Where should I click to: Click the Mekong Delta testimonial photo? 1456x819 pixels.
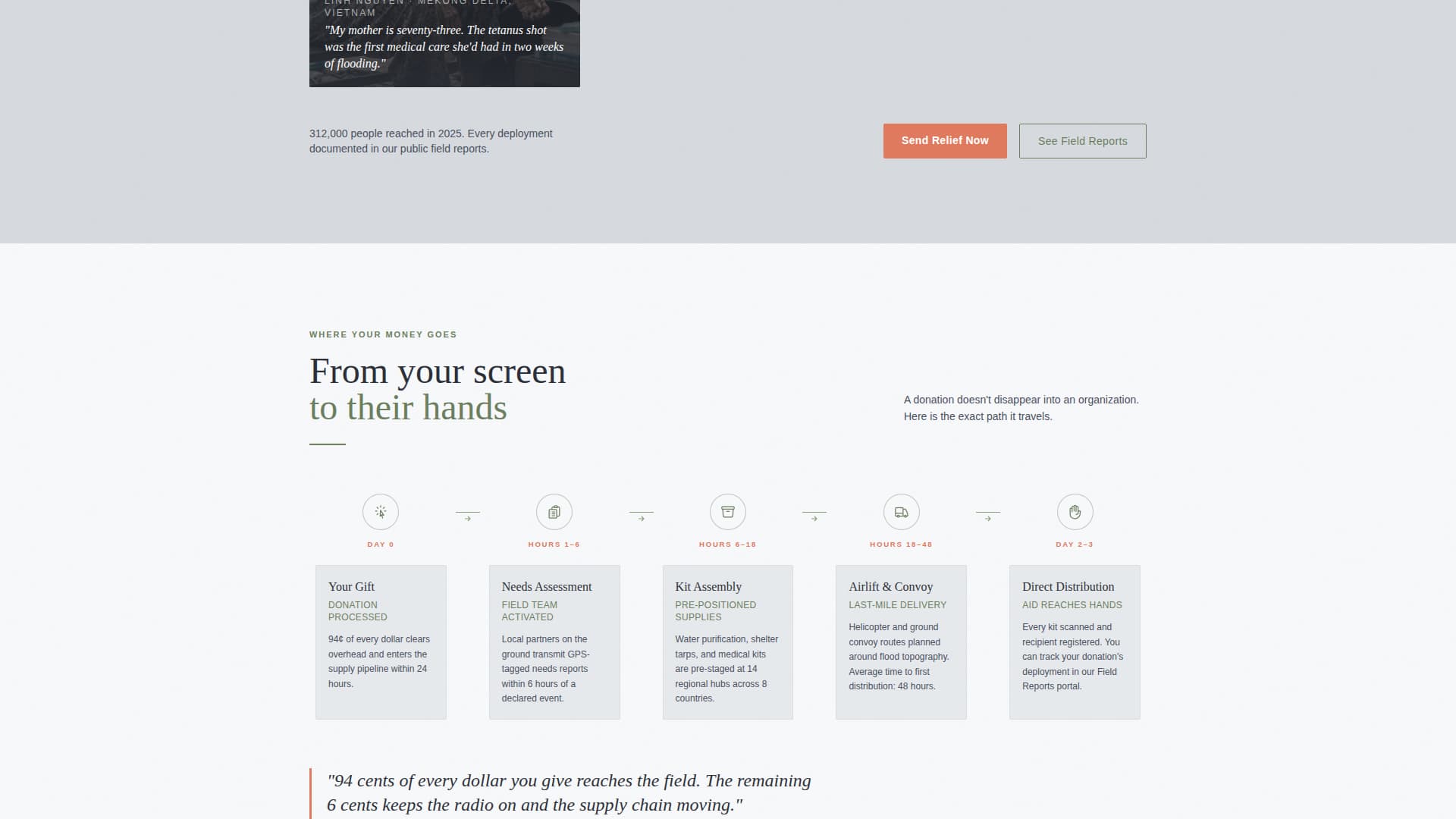coord(444,43)
